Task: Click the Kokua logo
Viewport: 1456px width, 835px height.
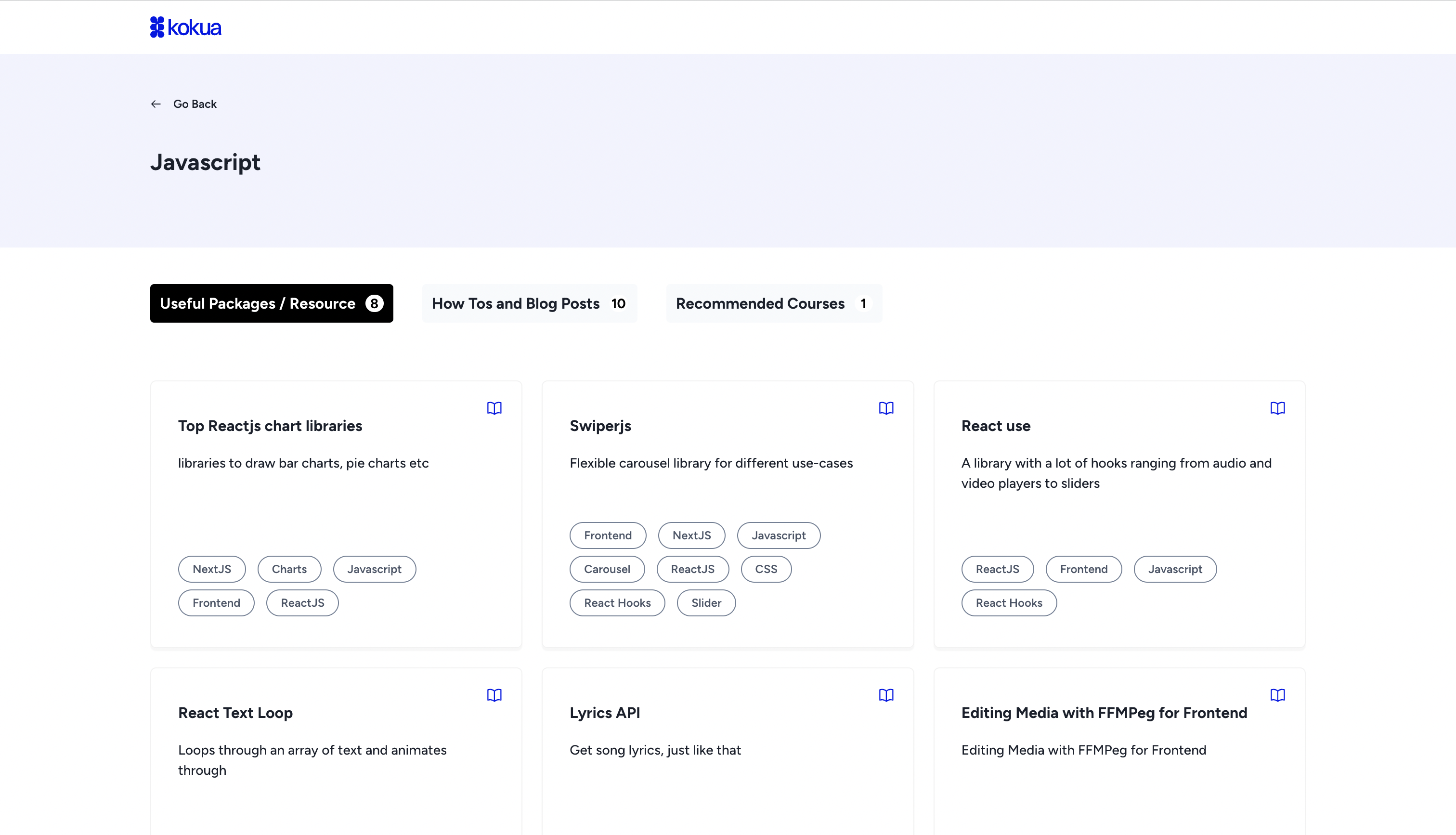Action: (x=186, y=27)
